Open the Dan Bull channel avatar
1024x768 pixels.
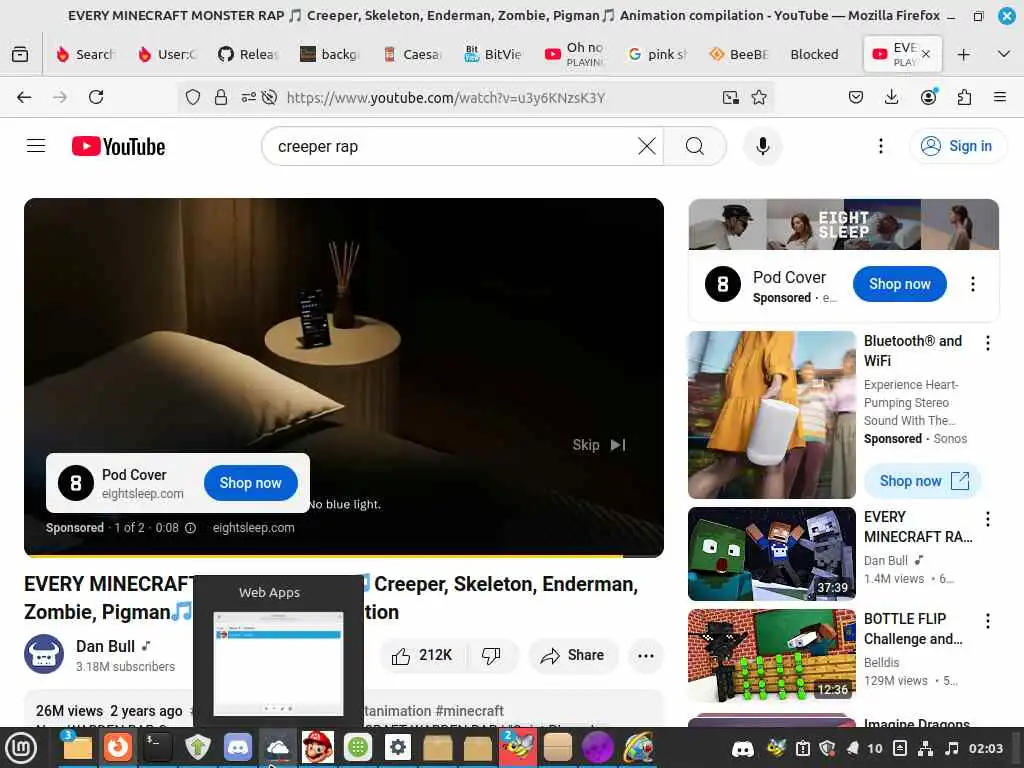pyautogui.click(x=44, y=654)
